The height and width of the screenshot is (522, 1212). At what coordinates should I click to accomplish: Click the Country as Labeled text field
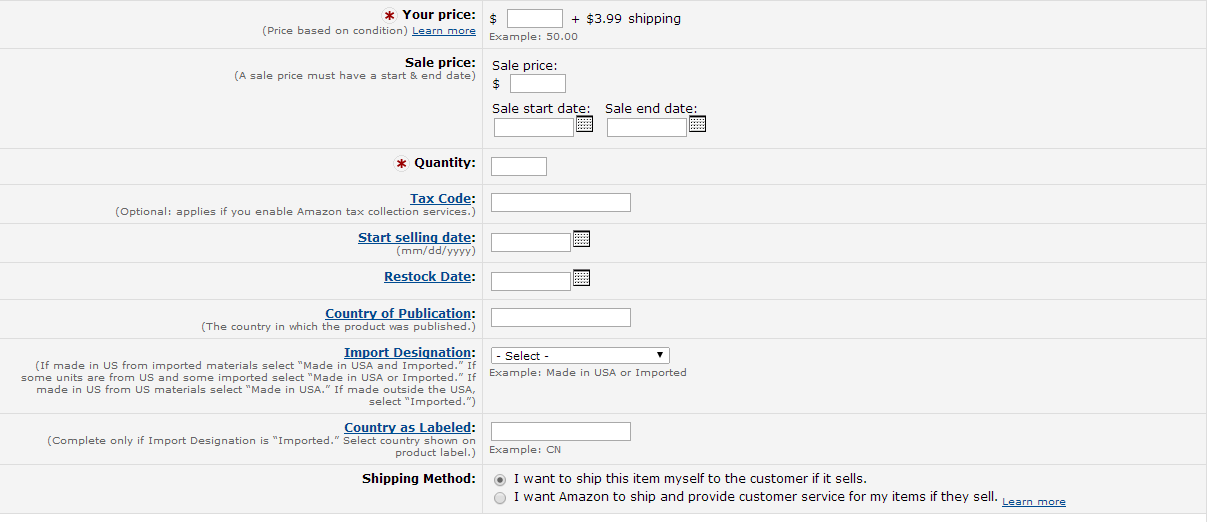560,432
